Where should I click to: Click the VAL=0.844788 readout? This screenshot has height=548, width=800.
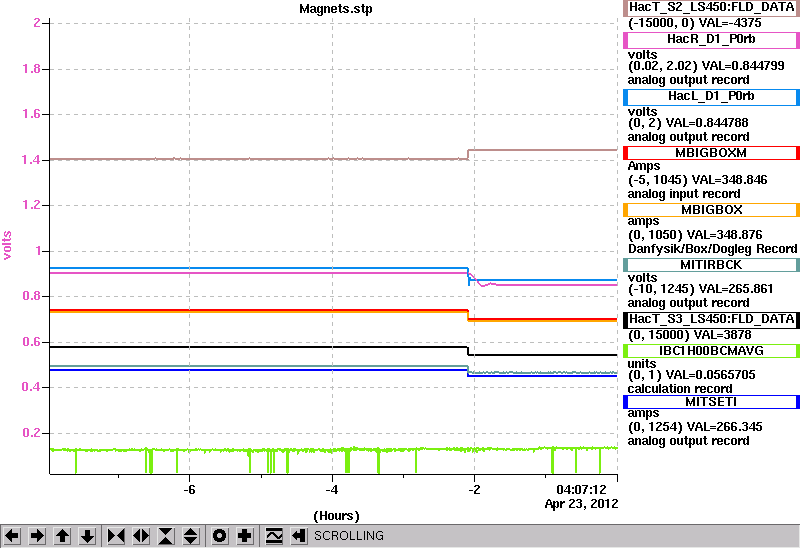pos(707,123)
